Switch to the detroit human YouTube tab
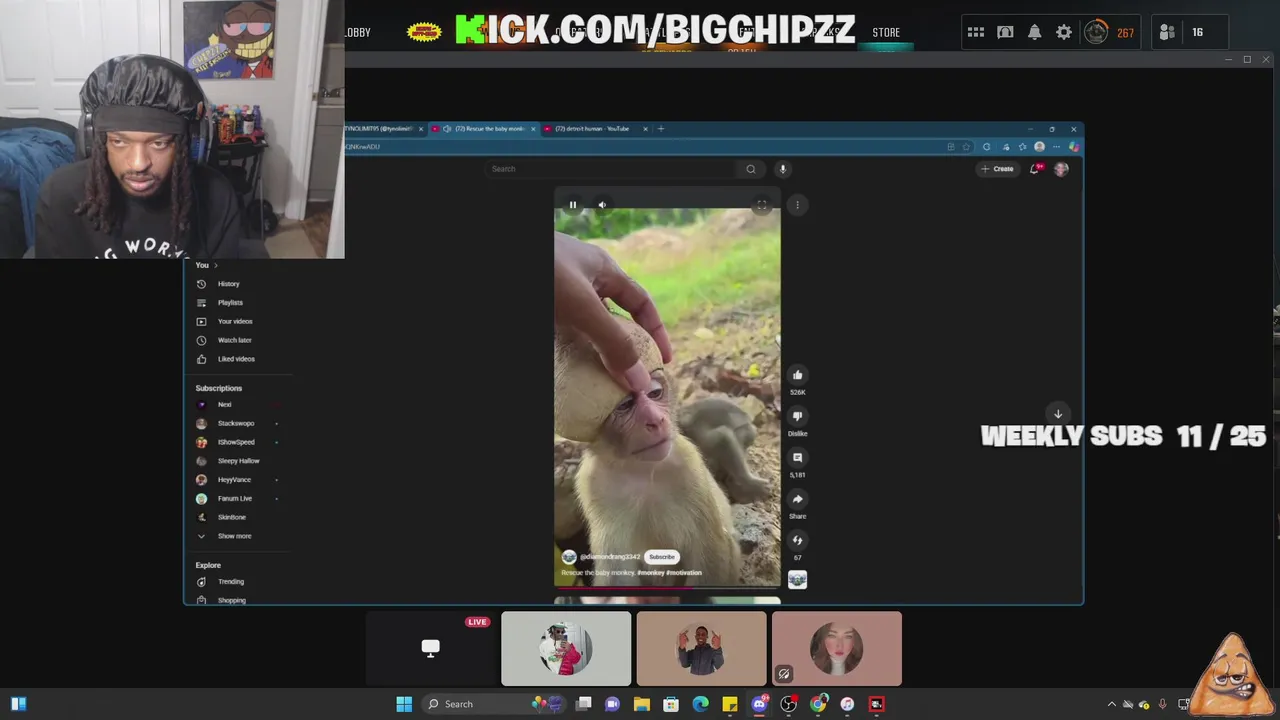Image resolution: width=1280 pixels, height=720 pixels. [596, 129]
